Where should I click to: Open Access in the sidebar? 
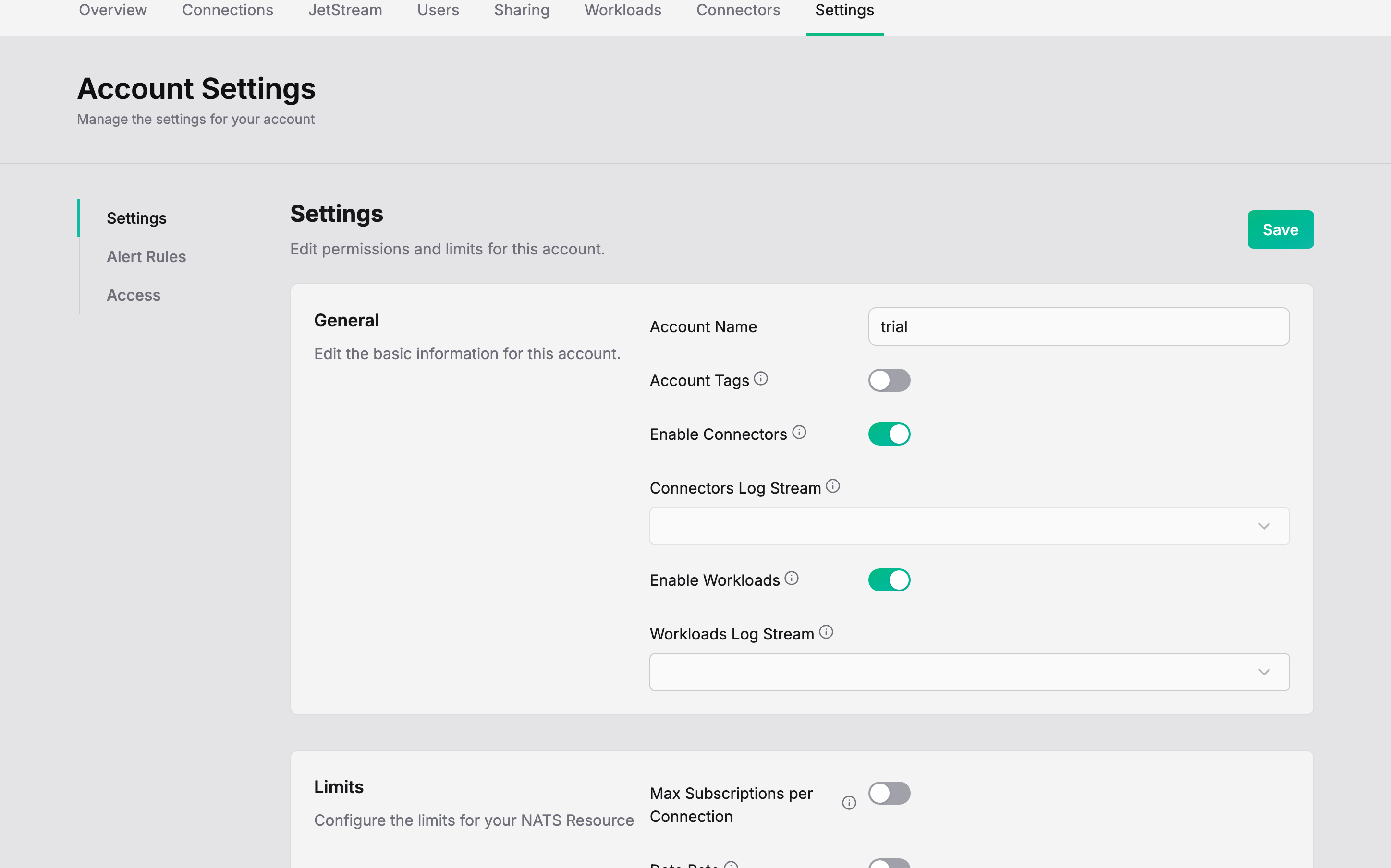point(134,295)
